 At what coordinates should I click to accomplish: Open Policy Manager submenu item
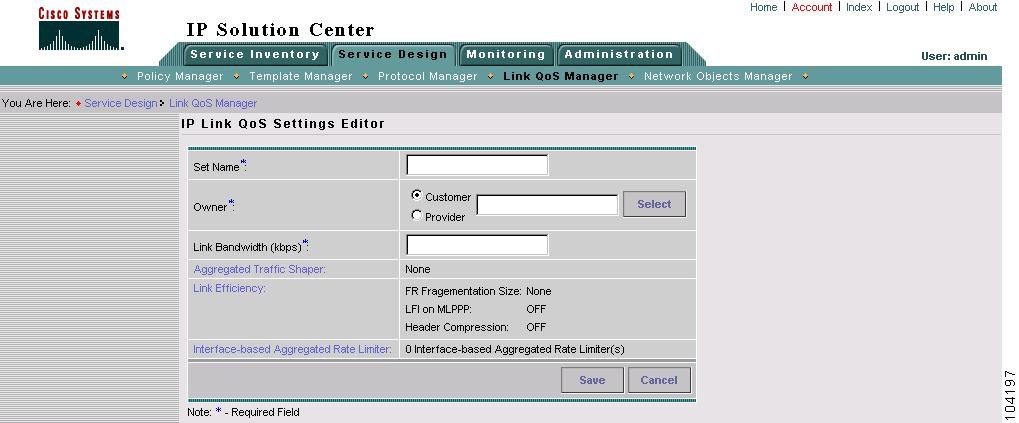tap(180, 76)
